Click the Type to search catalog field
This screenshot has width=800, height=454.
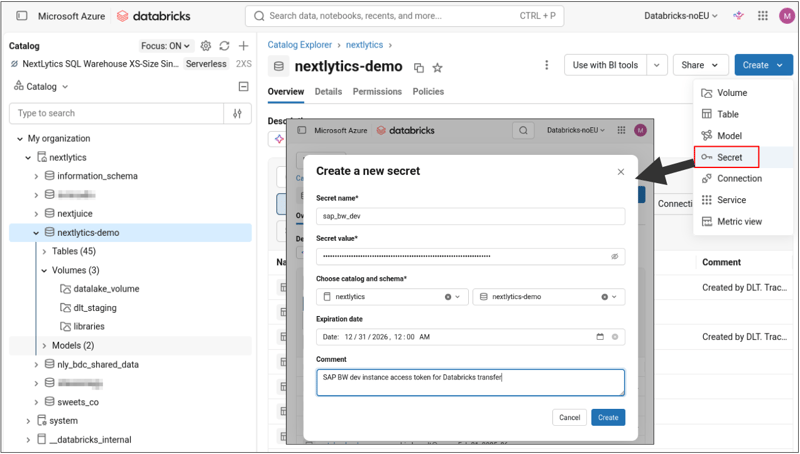[116, 113]
